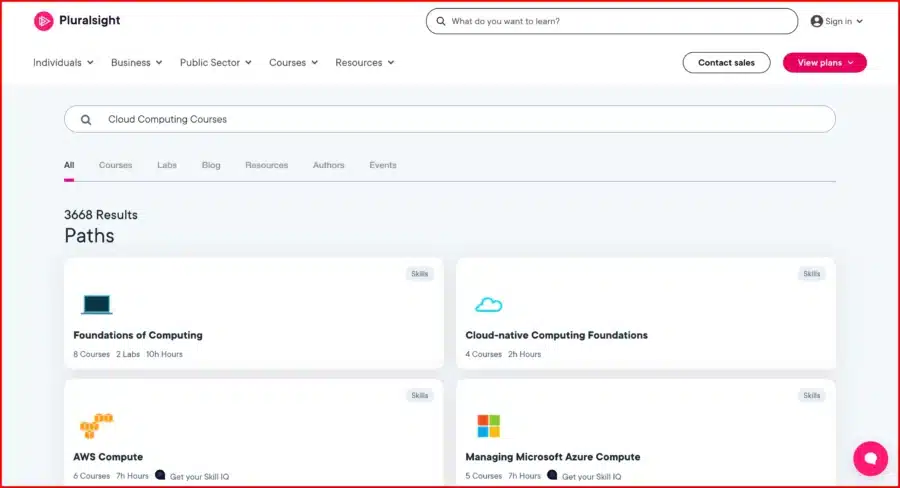Click '4 Courses' under Cloud-native Computing Foundations
Screen dimensions: 900x488
tap(483, 354)
